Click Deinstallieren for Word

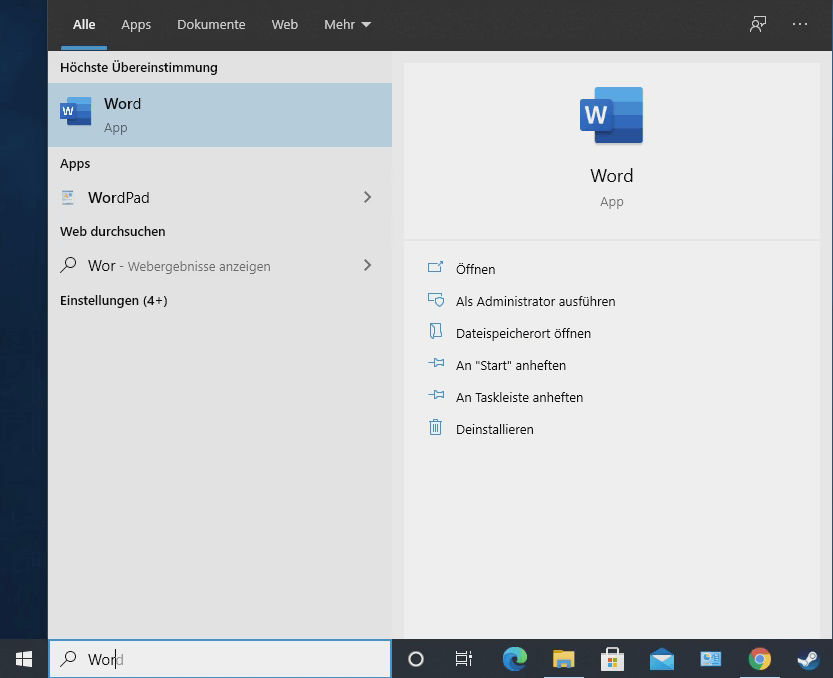click(494, 429)
